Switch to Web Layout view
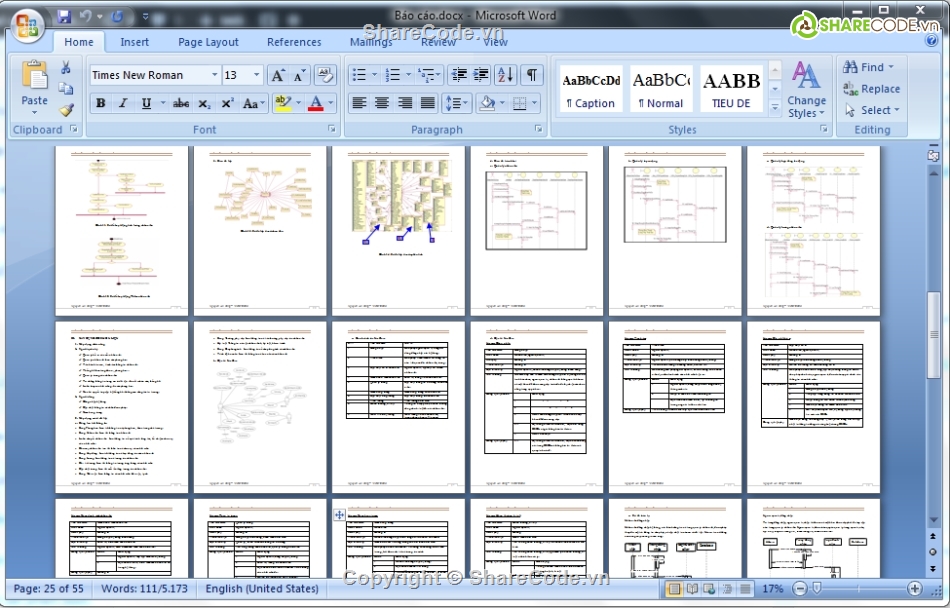 (709, 589)
